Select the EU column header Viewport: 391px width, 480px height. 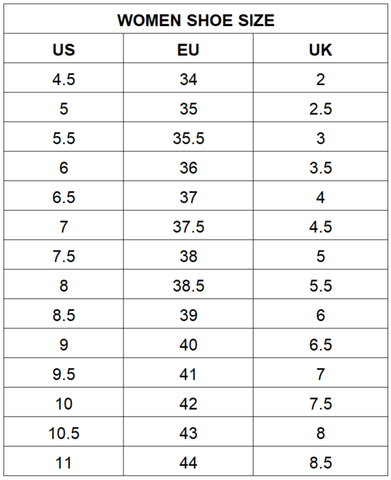188,50
